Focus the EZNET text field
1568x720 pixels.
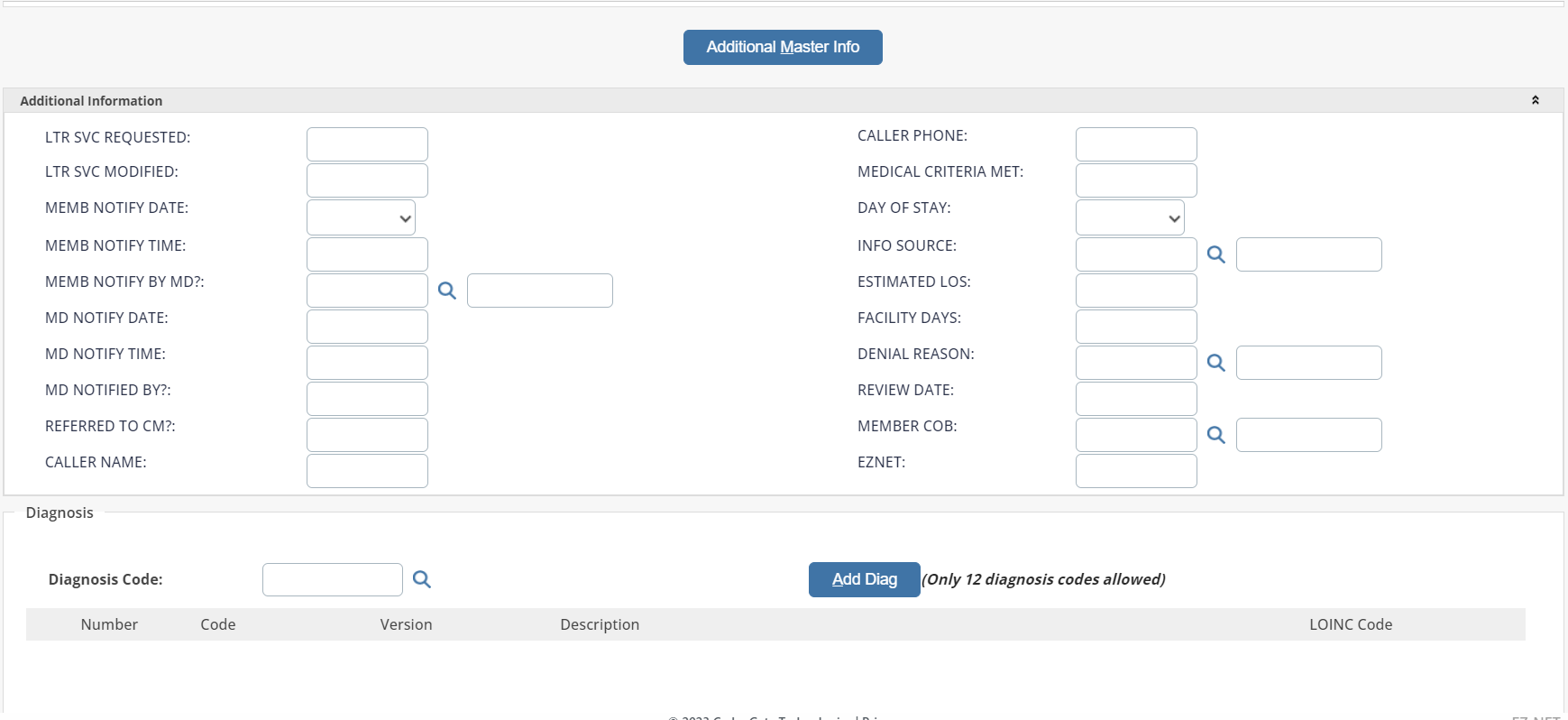tap(1136, 471)
